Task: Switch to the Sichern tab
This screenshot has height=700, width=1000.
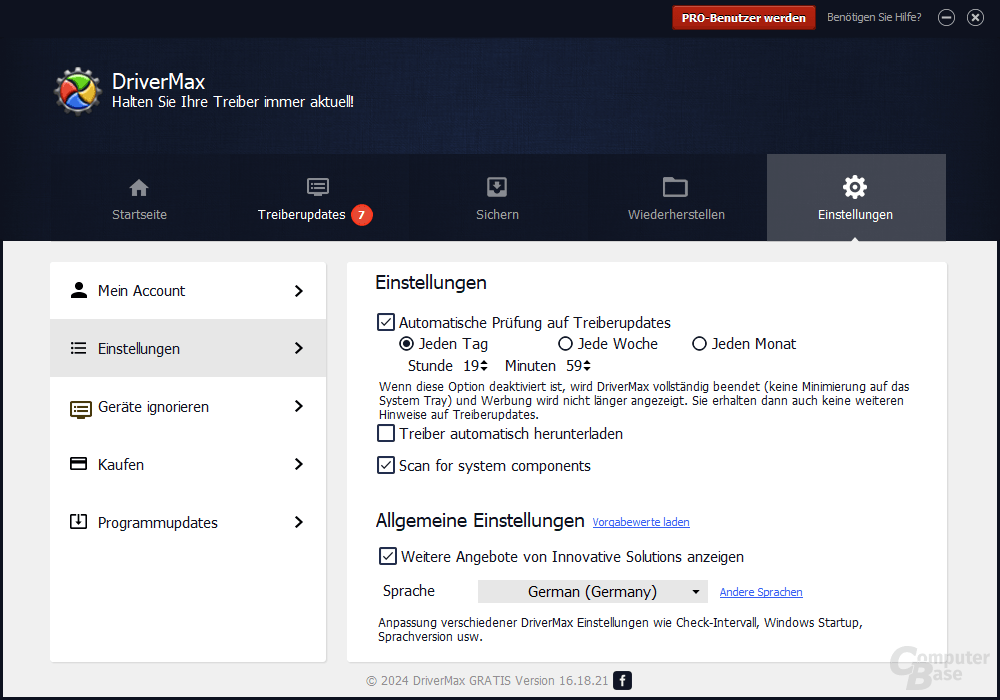Action: pos(497,198)
